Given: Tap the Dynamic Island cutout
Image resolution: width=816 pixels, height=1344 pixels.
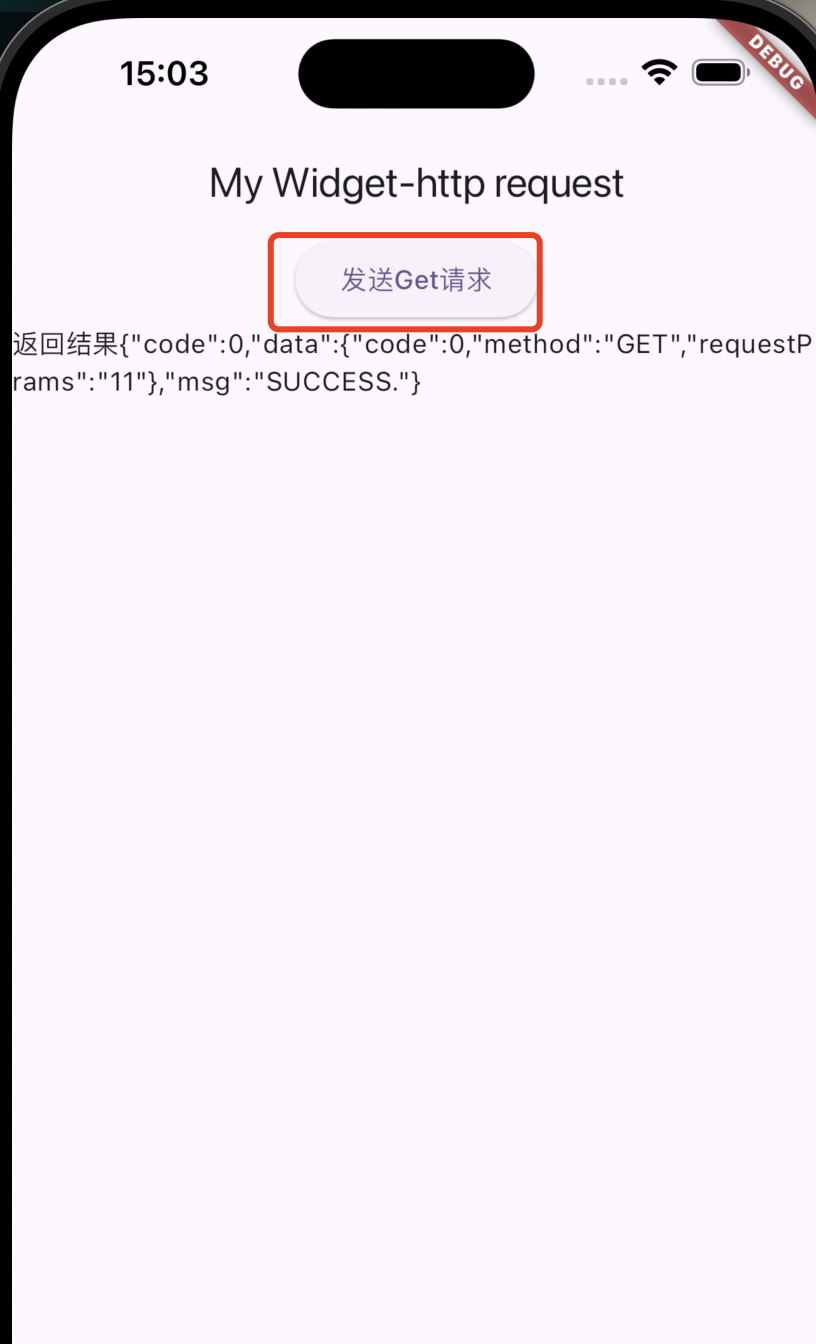Looking at the screenshot, I should click(416, 74).
